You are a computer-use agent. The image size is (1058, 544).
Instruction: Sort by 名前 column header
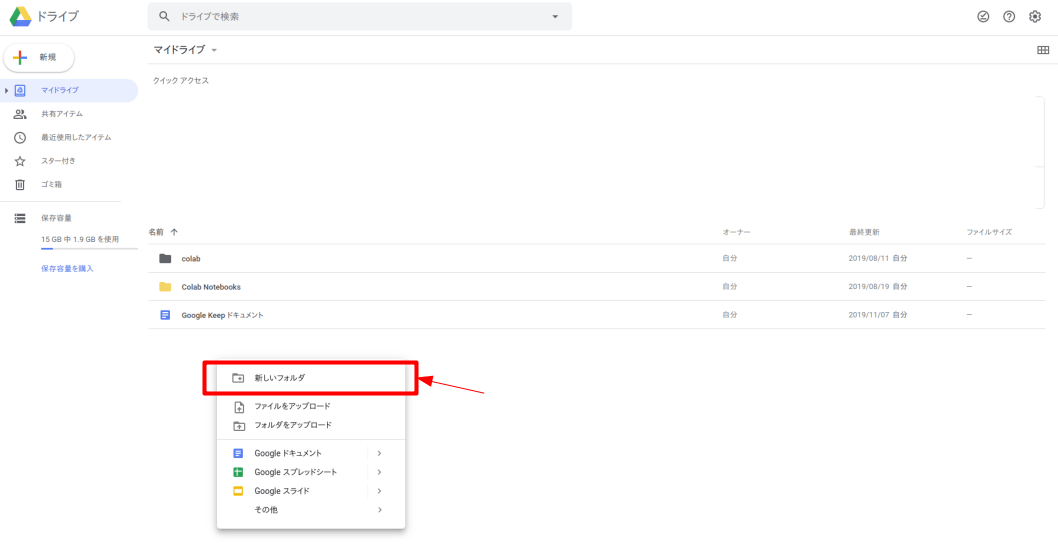[156, 232]
